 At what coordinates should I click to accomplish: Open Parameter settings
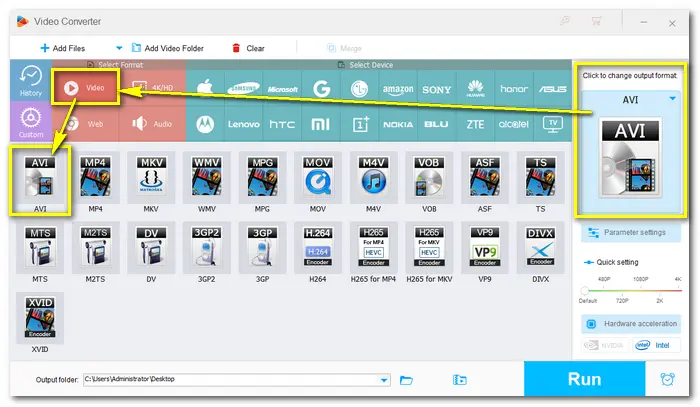(631, 233)
